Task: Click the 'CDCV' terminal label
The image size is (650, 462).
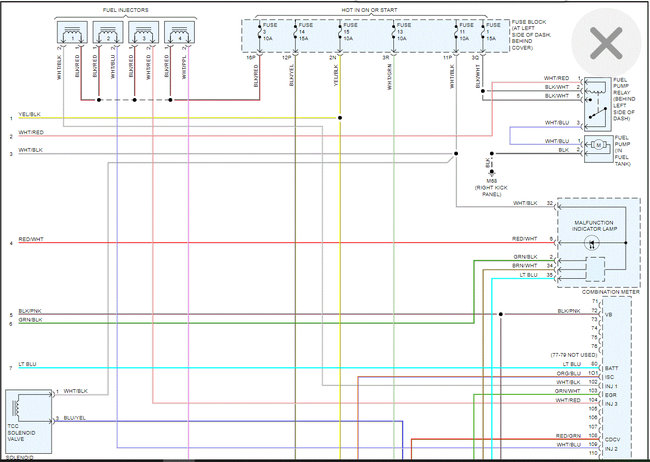Action: pyautogui.click(x=612, y=440)
